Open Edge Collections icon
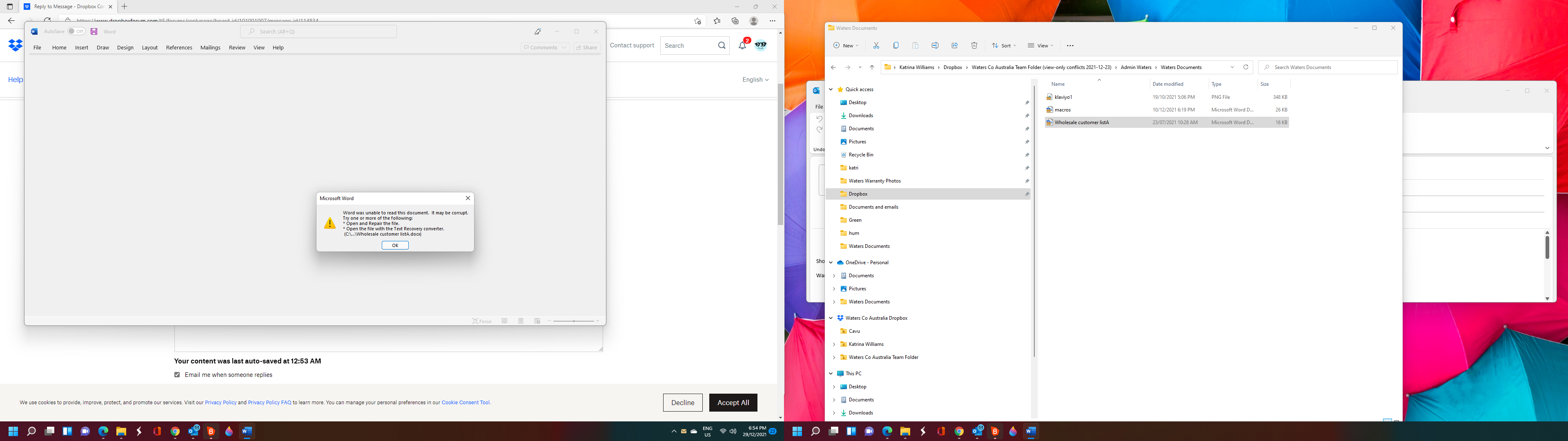The width and height of the screenshot is (1568, 441). [735, 21]
